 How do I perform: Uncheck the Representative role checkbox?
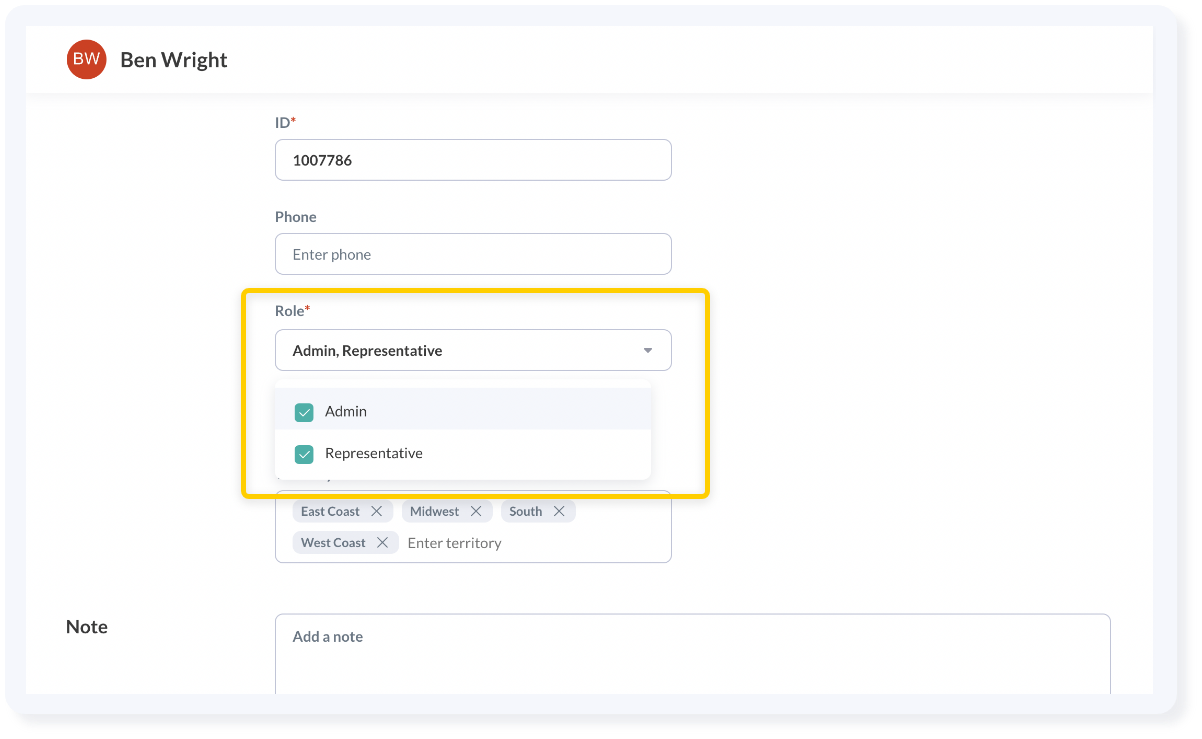[304, 453]
